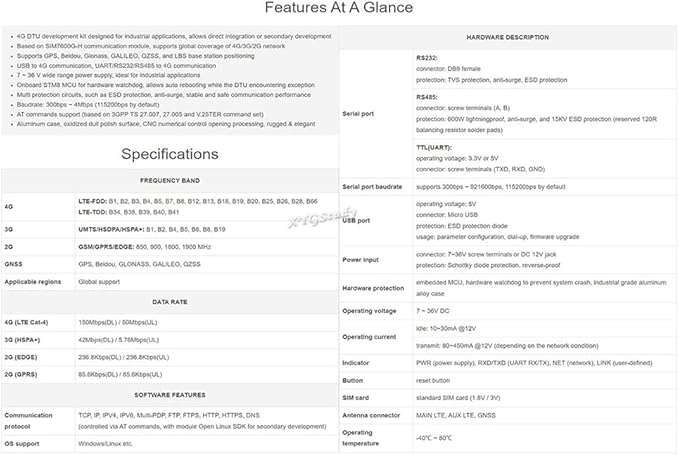Image resolution: width=679 pixels, height=455 pixels.
Task: Click the Hardware protection row label
Action: click(373, 288)
